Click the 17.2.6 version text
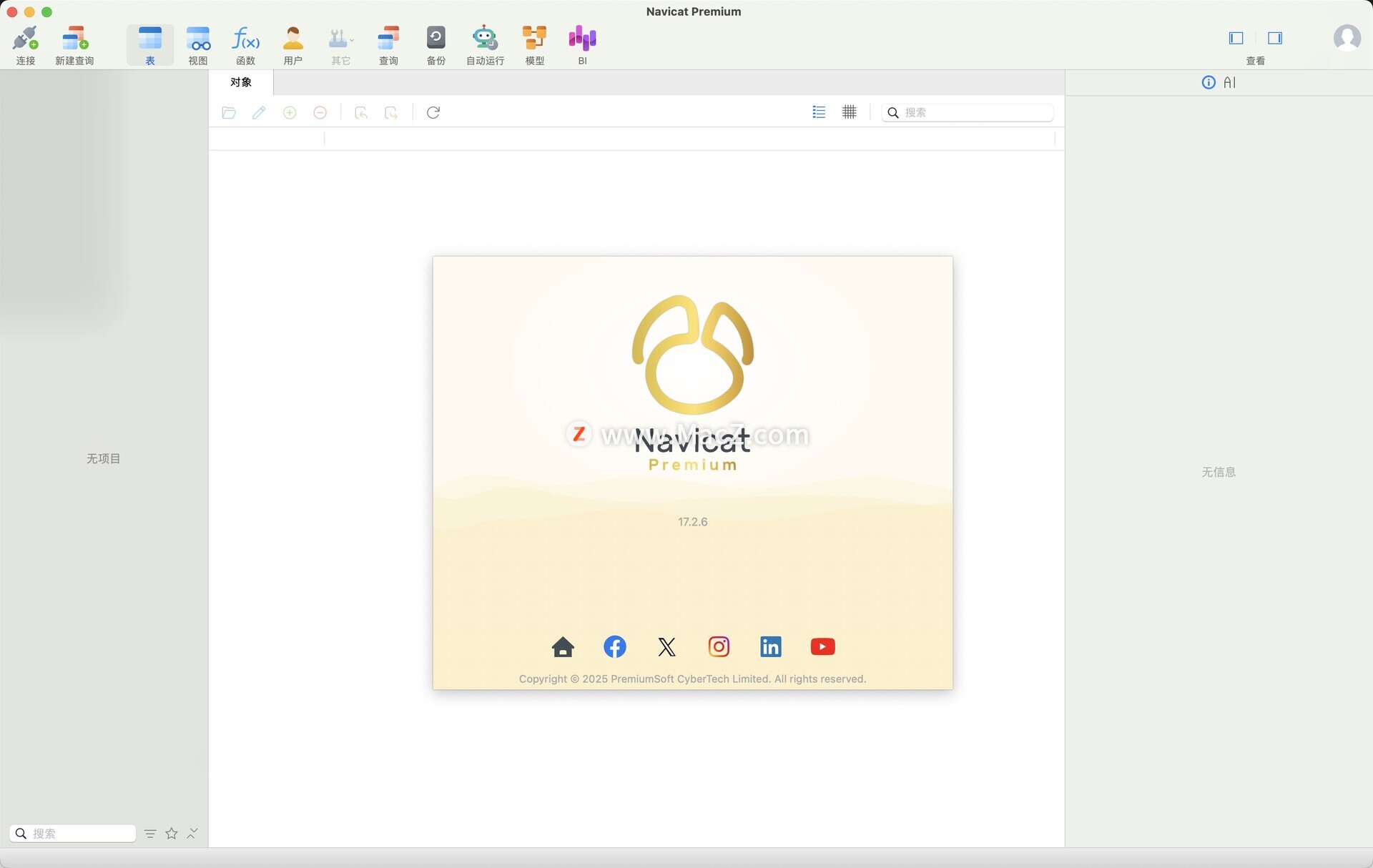1373x868 pixels. [x=693, y=522]
